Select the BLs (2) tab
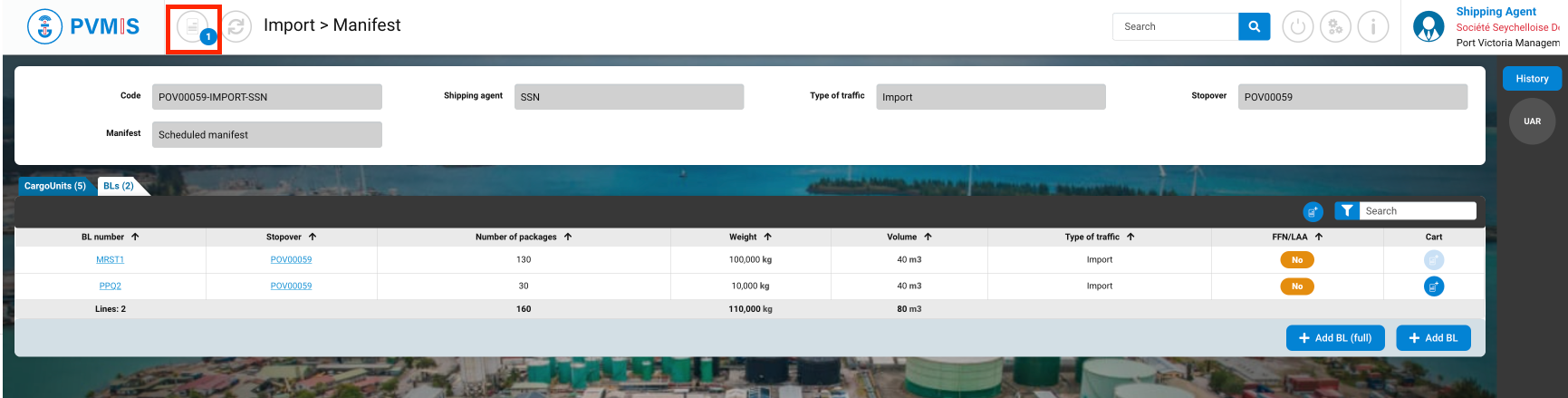The height and width of the screenshot is (398, 1568). coord(119,186)
